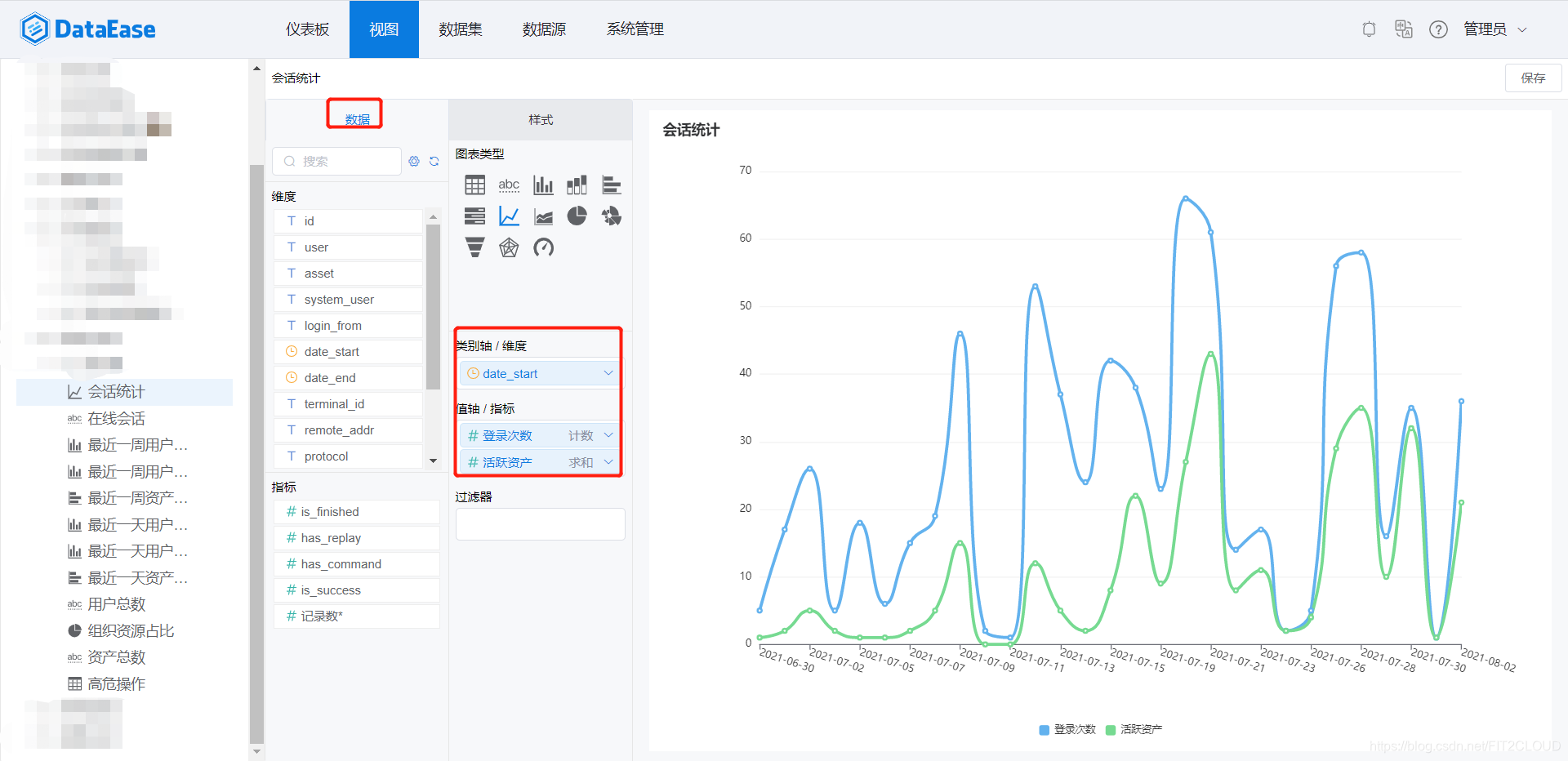Viewport: 1568px width, 761px height.
Task: Select the date_end dimension field
Action: click(348, 378)
